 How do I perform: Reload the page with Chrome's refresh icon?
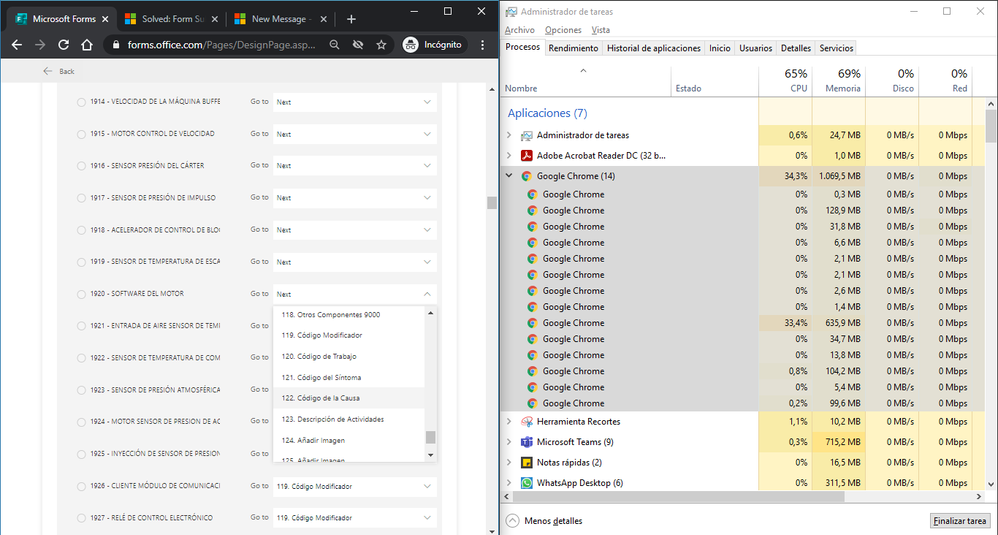pyautogui.click(x=63, y=45)
